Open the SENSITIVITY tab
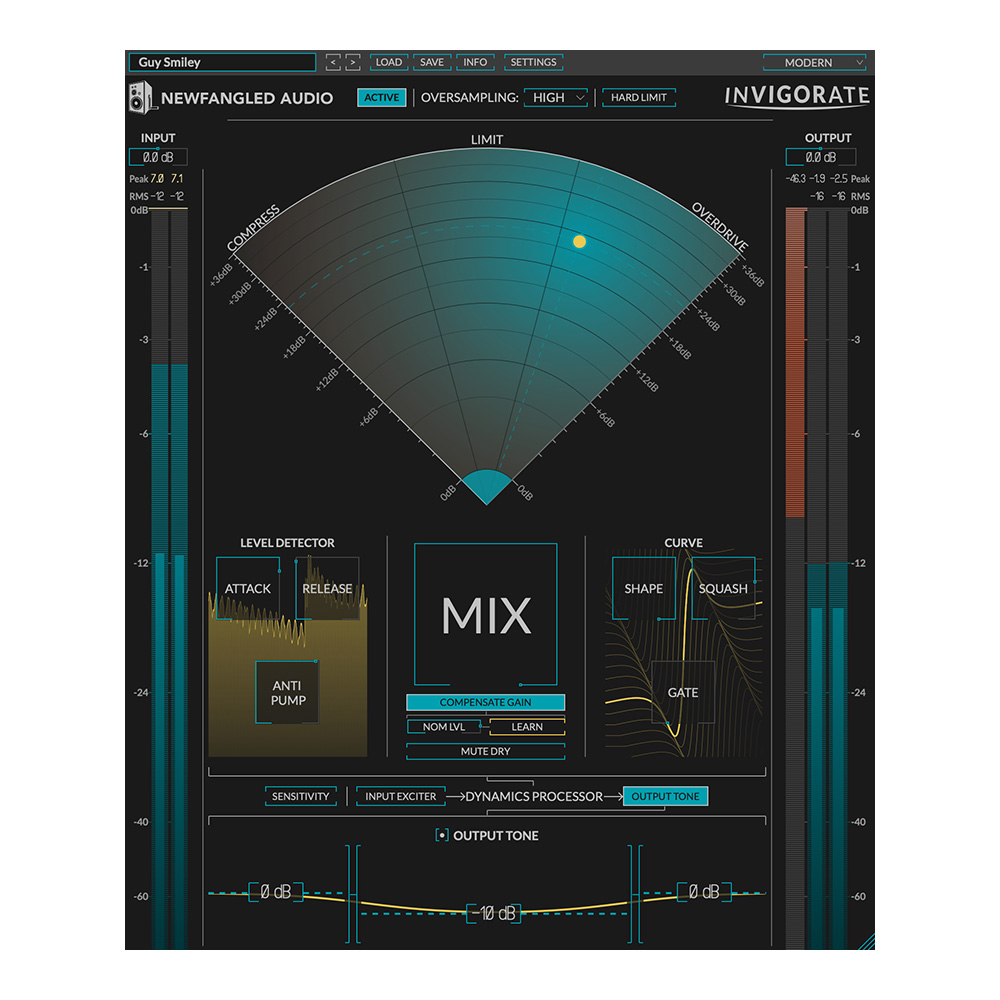Screen dimensions: 1000x1000 click(300, 797)
